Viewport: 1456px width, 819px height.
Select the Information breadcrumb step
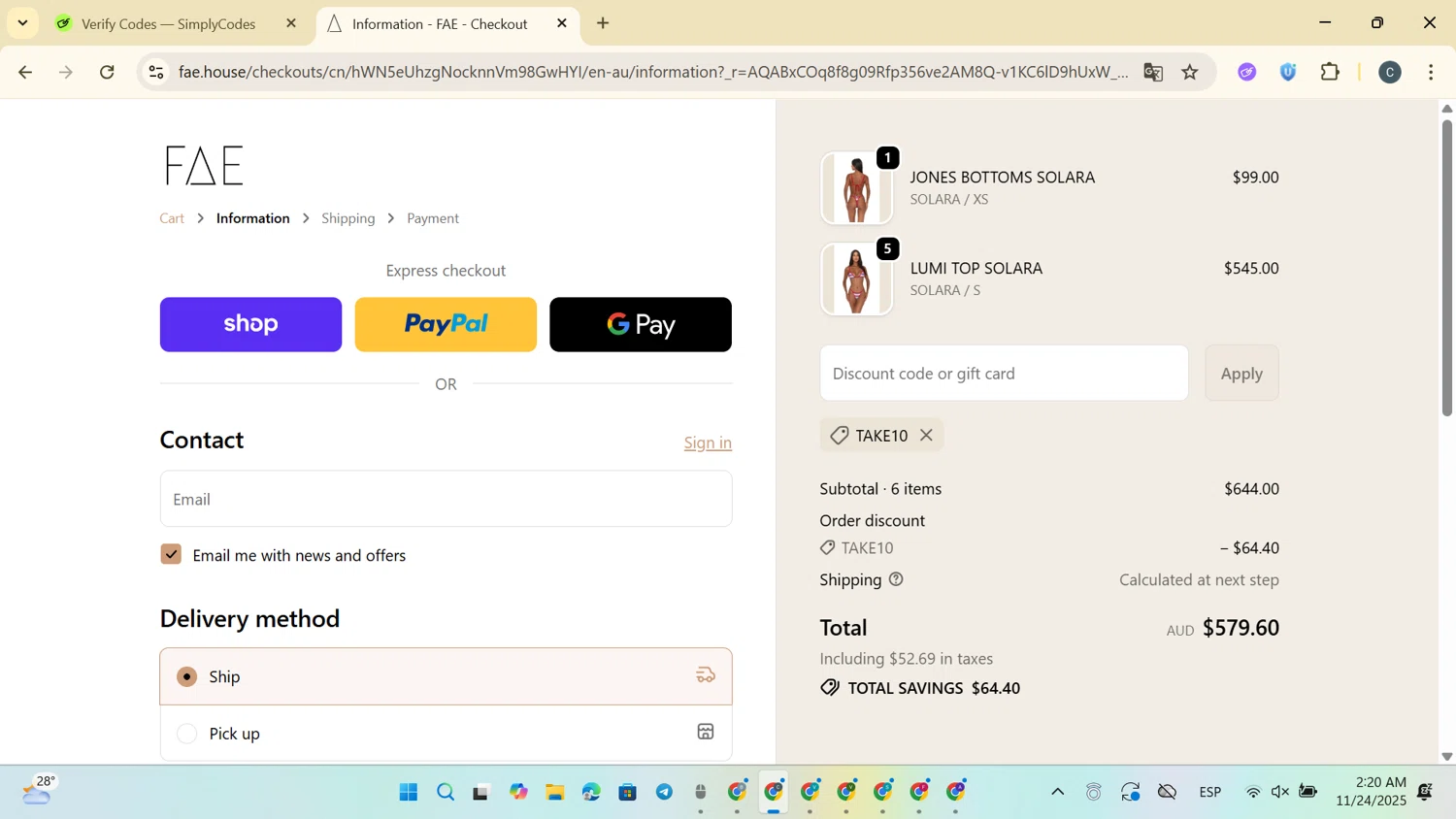[x=253, y=218]
